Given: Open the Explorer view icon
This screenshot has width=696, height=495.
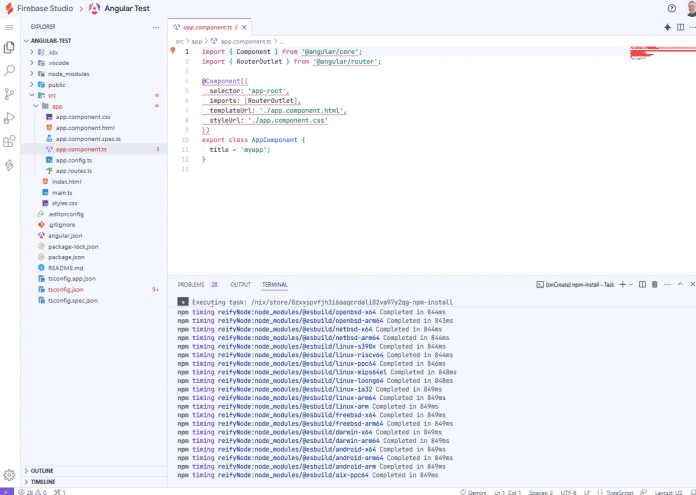Looking at the screenshot, I should [x=9, y=48].
